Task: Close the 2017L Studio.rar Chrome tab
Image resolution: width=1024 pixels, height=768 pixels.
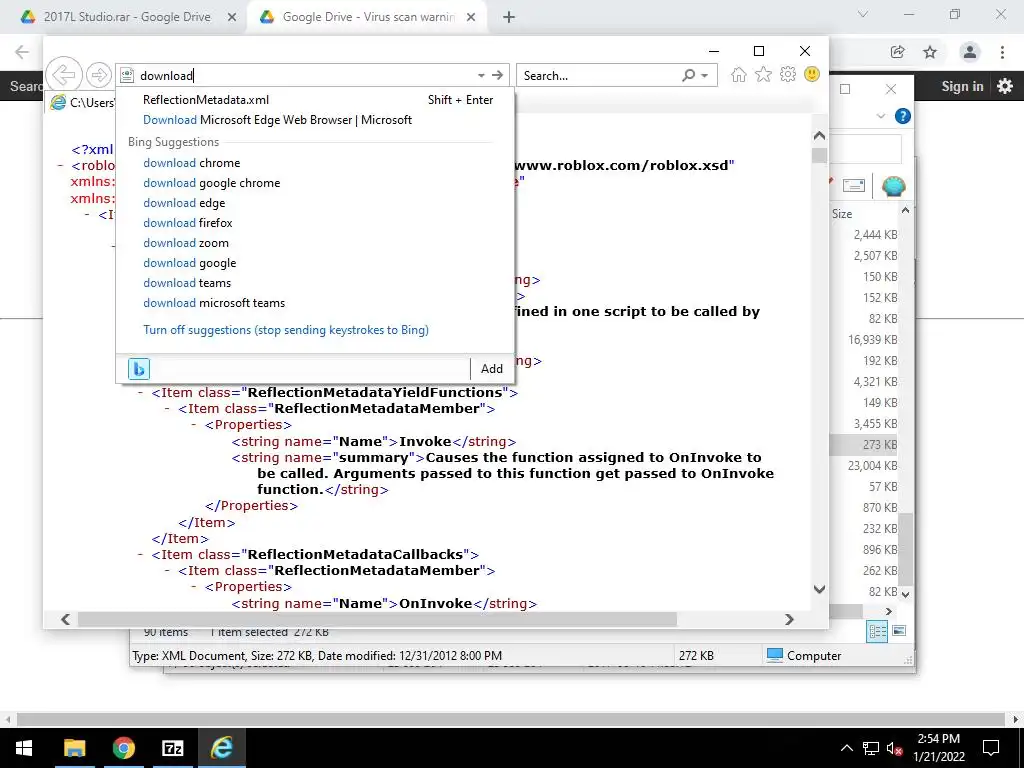Action: tap(232, 18)
